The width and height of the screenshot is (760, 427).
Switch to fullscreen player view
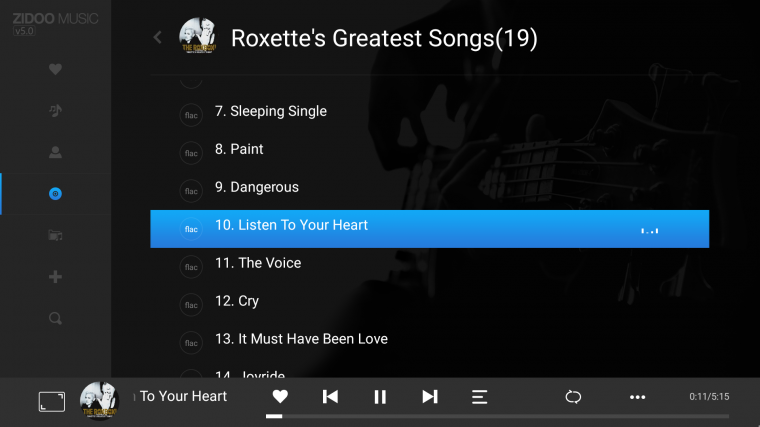[x=52, y=402]
